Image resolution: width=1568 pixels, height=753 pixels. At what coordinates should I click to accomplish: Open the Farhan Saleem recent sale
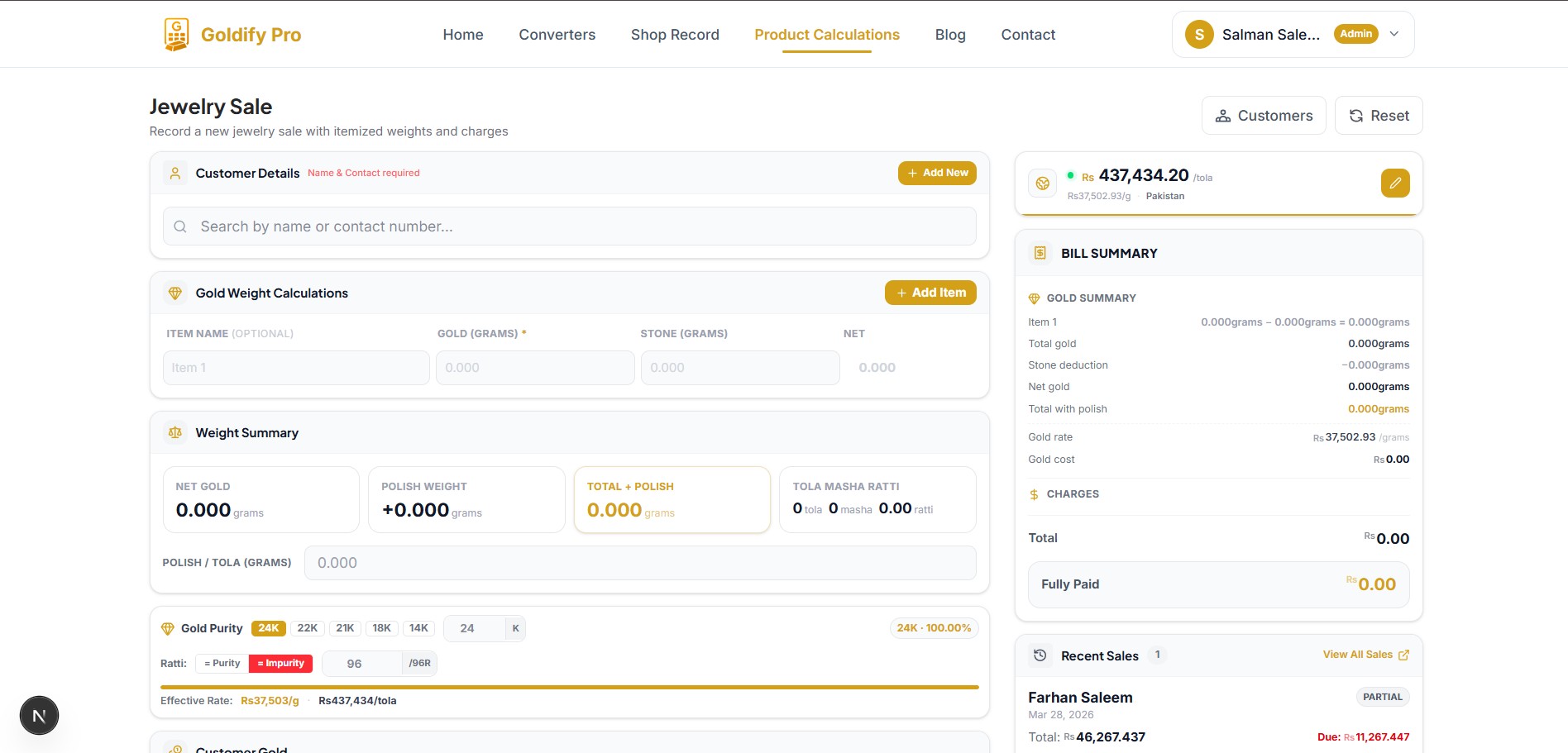click(x=1219, y=716)
